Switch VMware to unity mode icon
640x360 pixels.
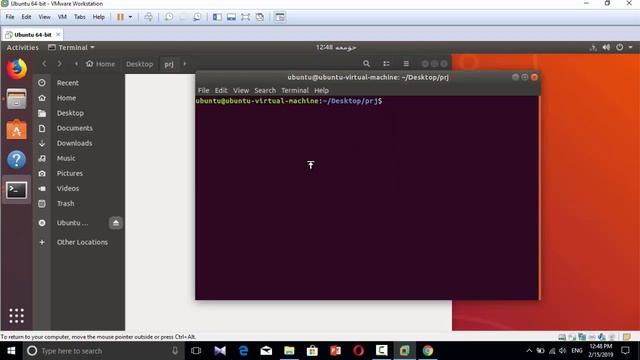[x=260, y=17]
